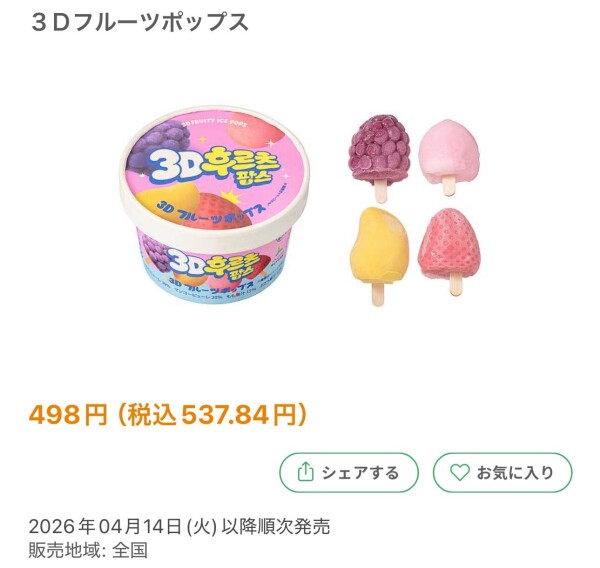
Task: Select the purple raspberry-shaped ice pop
Action: [380, 158]
